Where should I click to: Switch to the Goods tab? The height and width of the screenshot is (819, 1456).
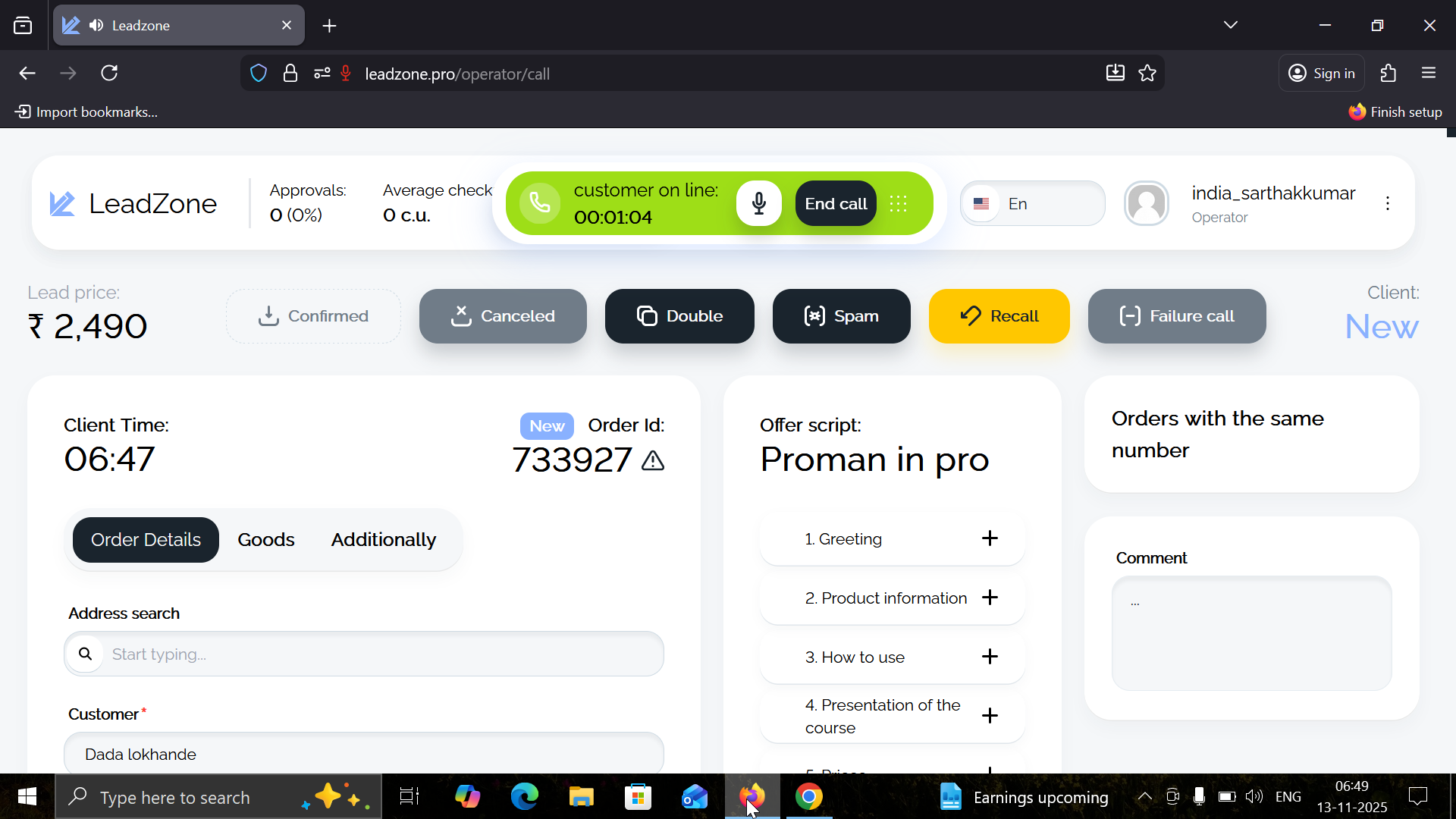(265, 540)
